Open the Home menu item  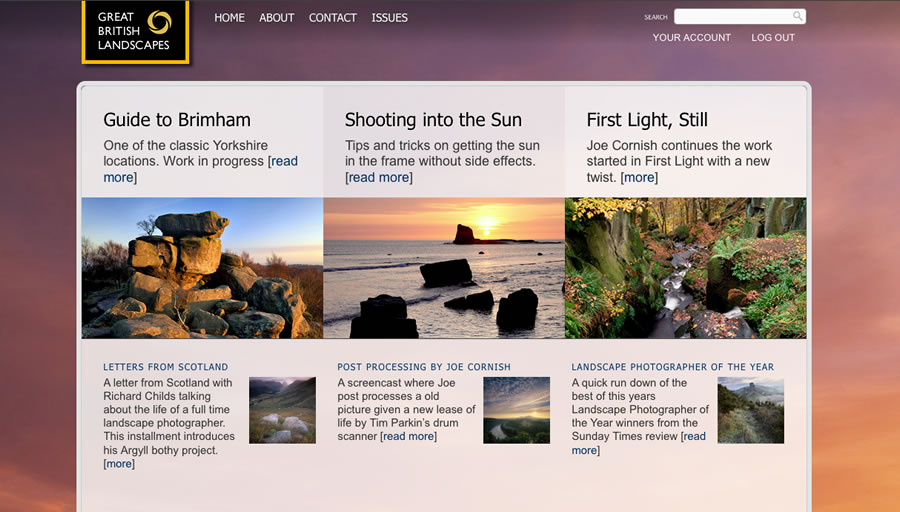coord(229,18)
